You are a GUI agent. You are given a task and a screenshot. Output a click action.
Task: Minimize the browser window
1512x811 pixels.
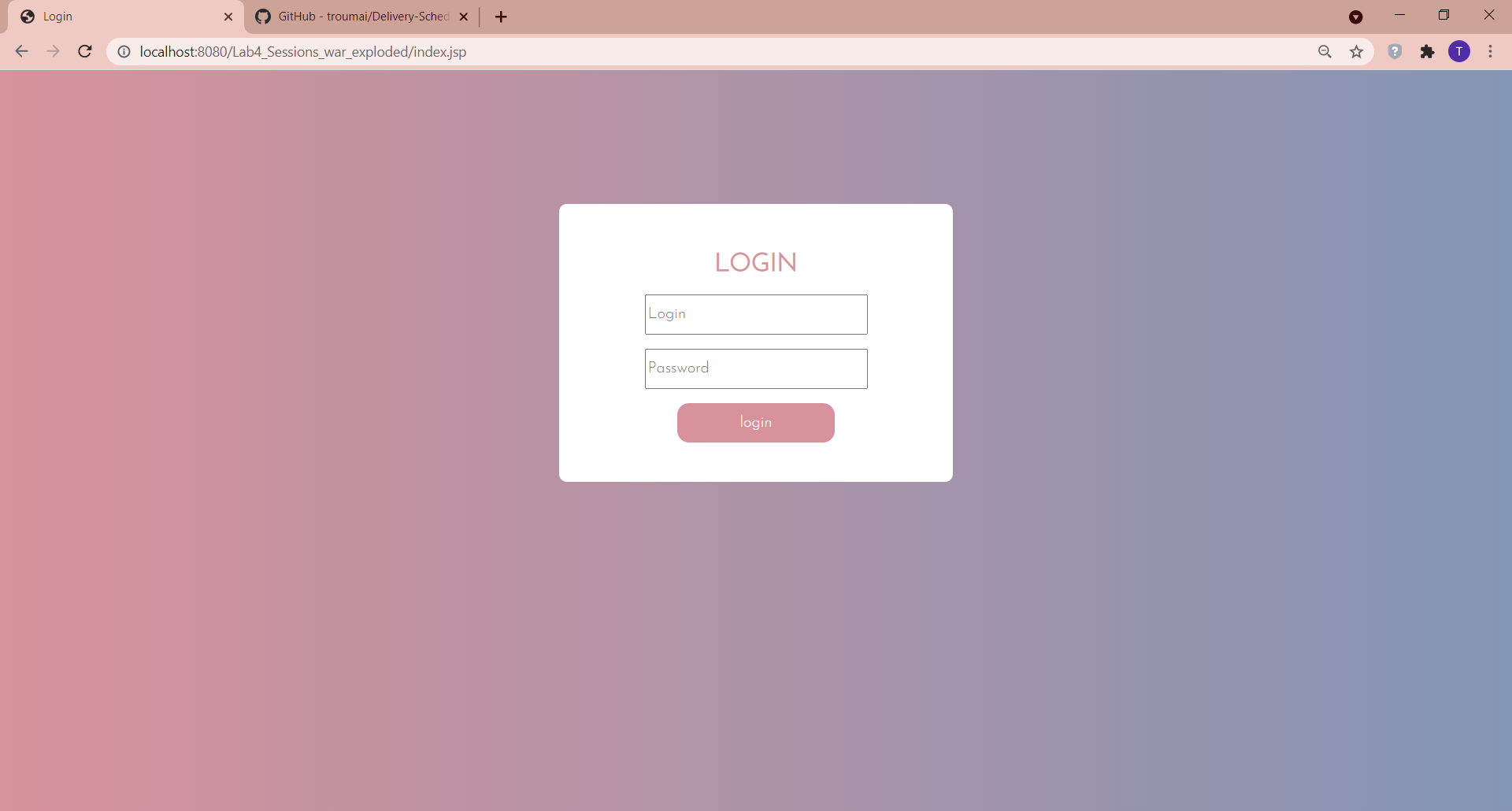click(1399, 15)
